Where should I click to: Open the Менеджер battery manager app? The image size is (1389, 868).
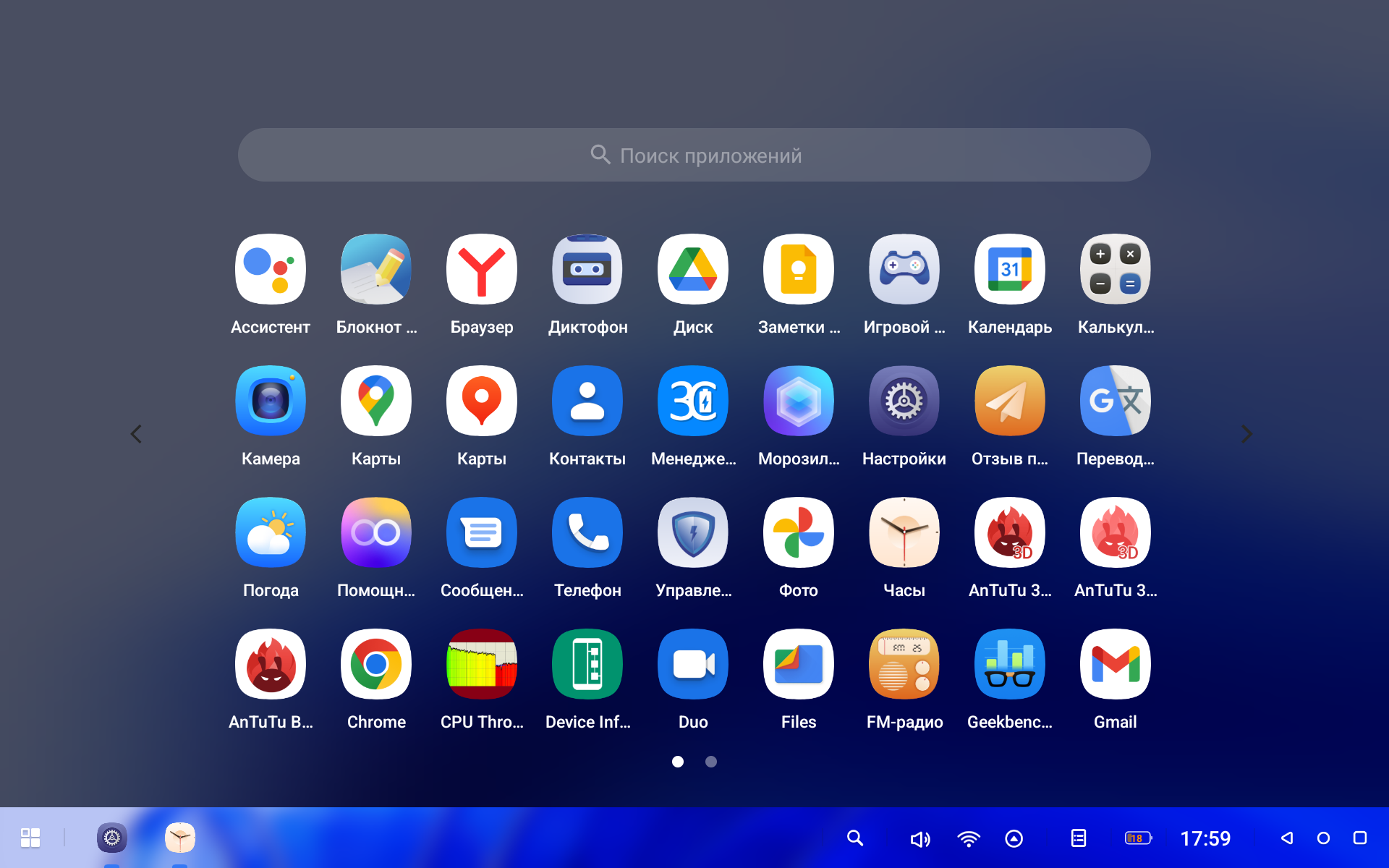point(693,401)
